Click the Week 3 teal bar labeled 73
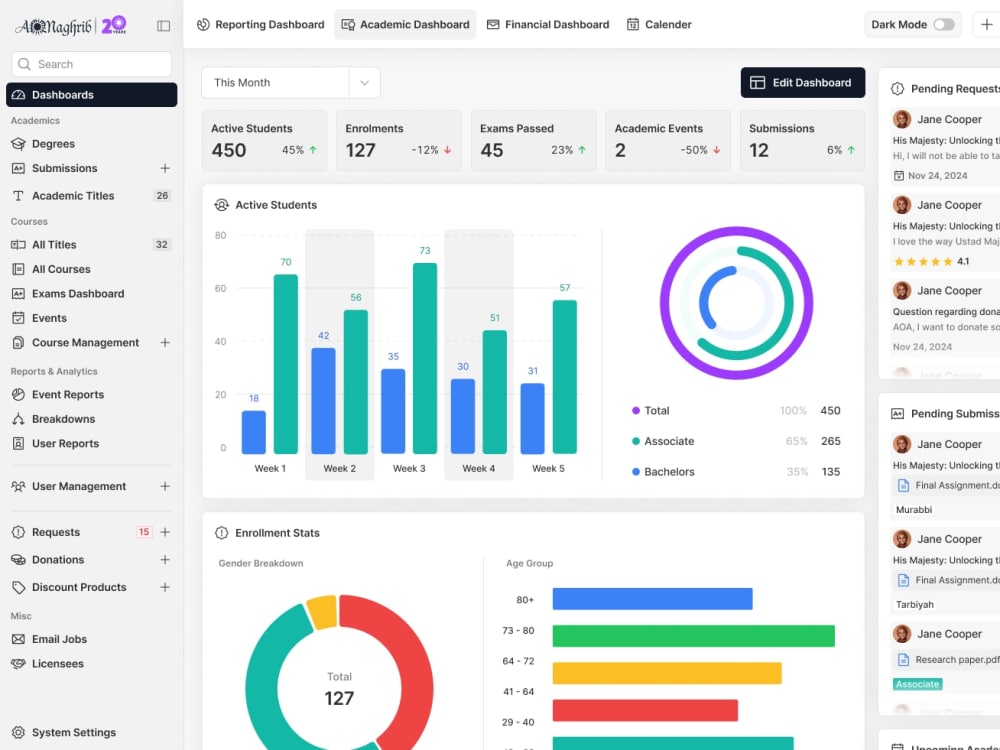 425,358
